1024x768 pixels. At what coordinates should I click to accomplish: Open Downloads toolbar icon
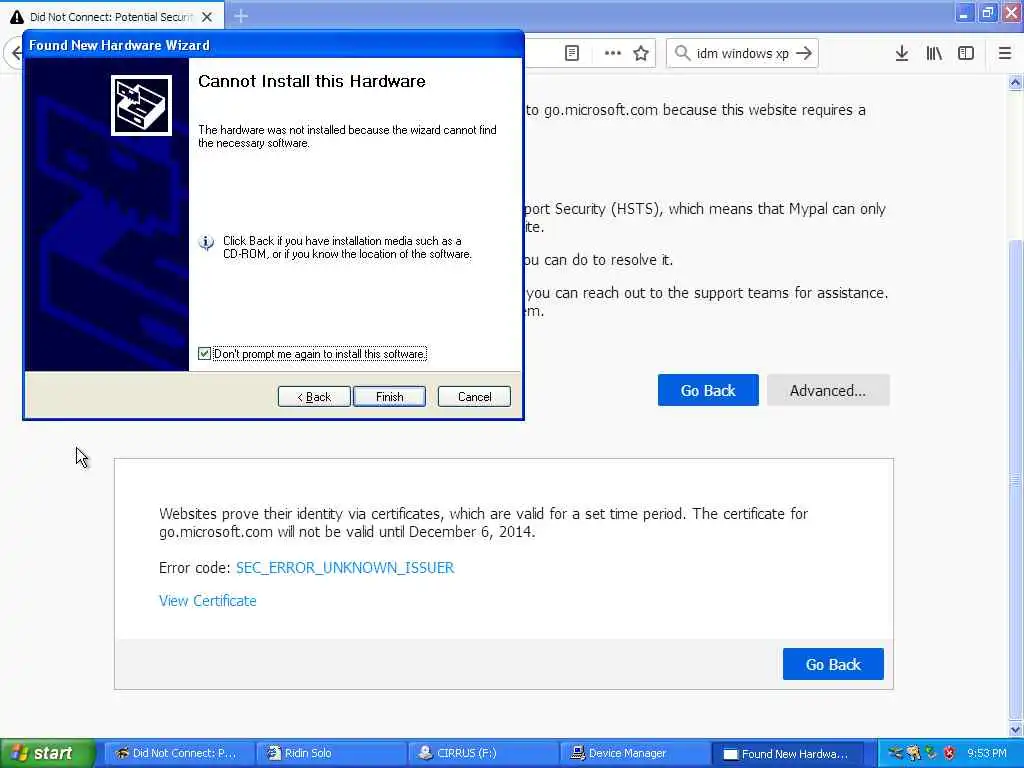[x=901, y=53]
